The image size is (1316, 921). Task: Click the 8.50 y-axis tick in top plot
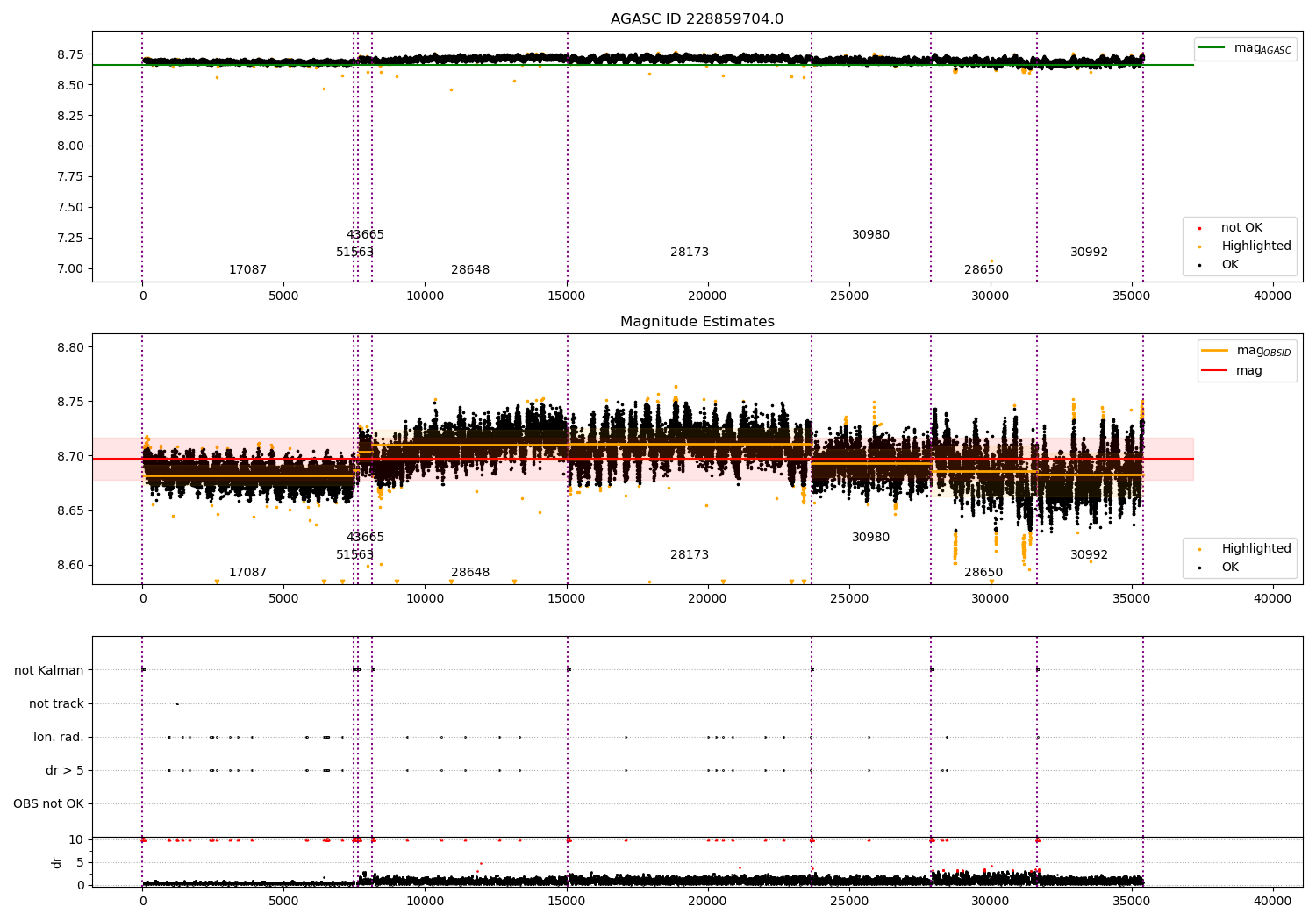pyautogui.click(x=70, y=85)
